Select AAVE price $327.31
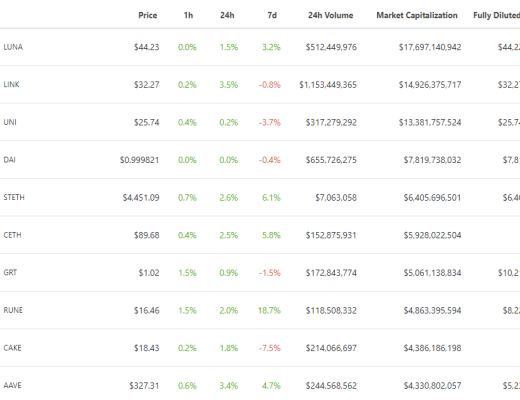This screenshot has height=400, width=520. tap(144, 386)
